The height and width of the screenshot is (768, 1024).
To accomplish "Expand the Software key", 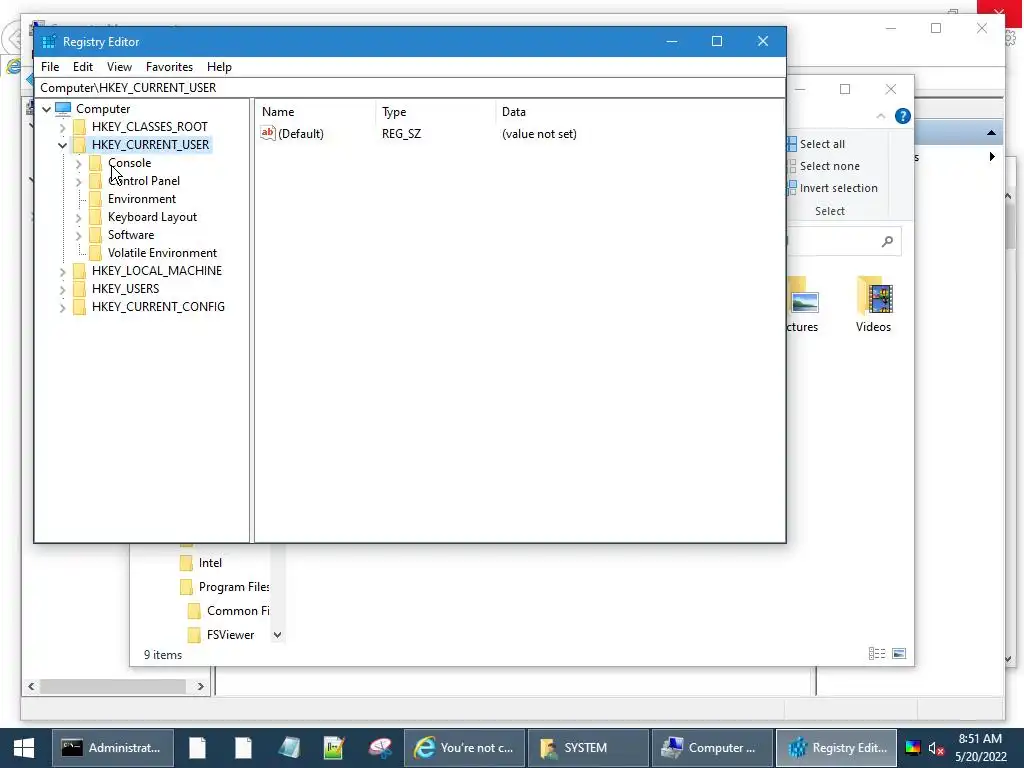I will pos(78,235).
